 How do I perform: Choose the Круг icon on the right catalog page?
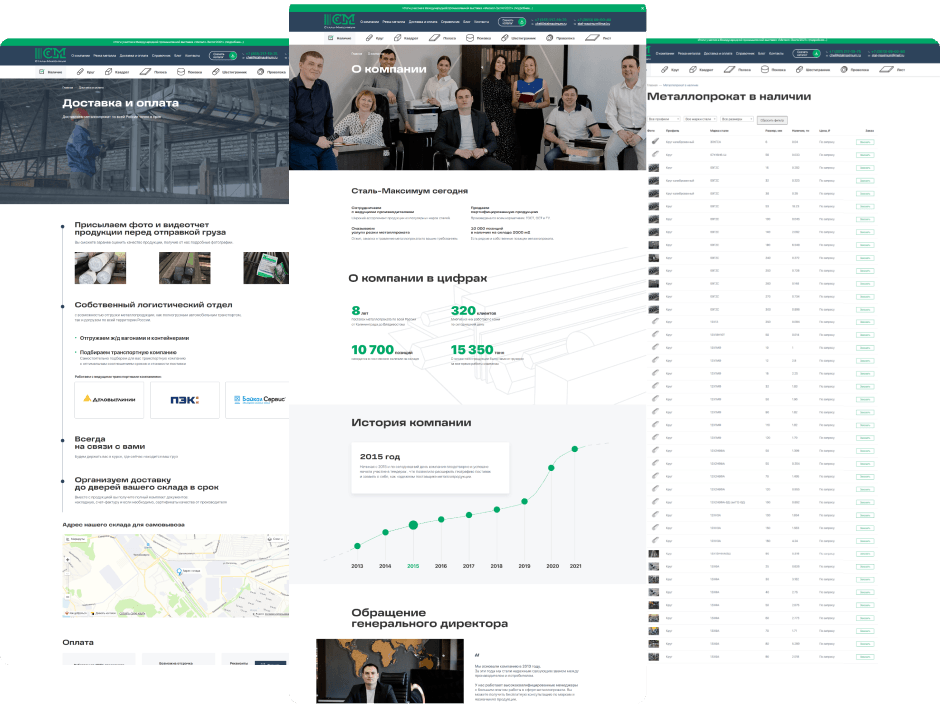pyautogui.click(x=664, y=70)
